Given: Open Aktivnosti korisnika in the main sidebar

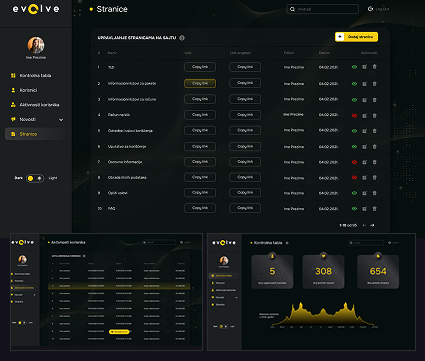Looking at the screenshot, I should [x=35, y=105].
